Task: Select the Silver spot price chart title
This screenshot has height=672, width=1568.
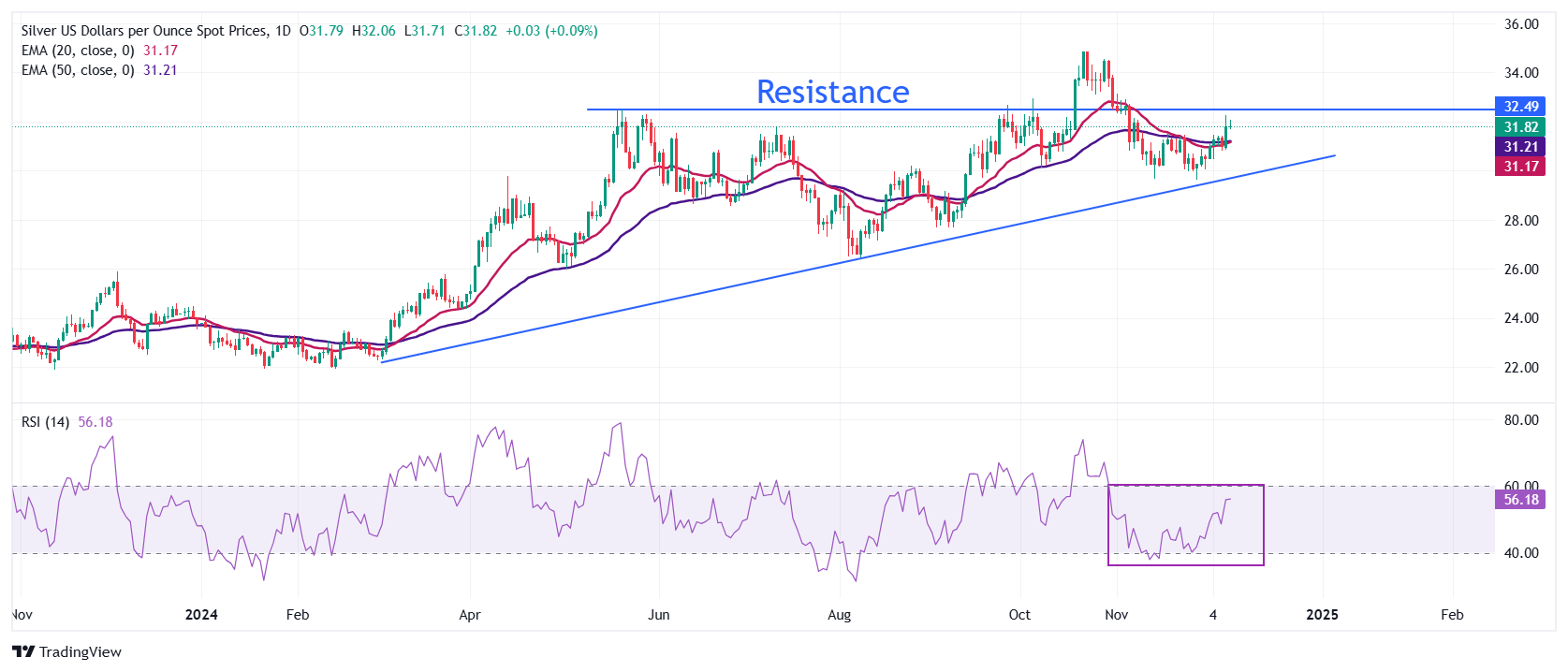Action: click(156, 31)
